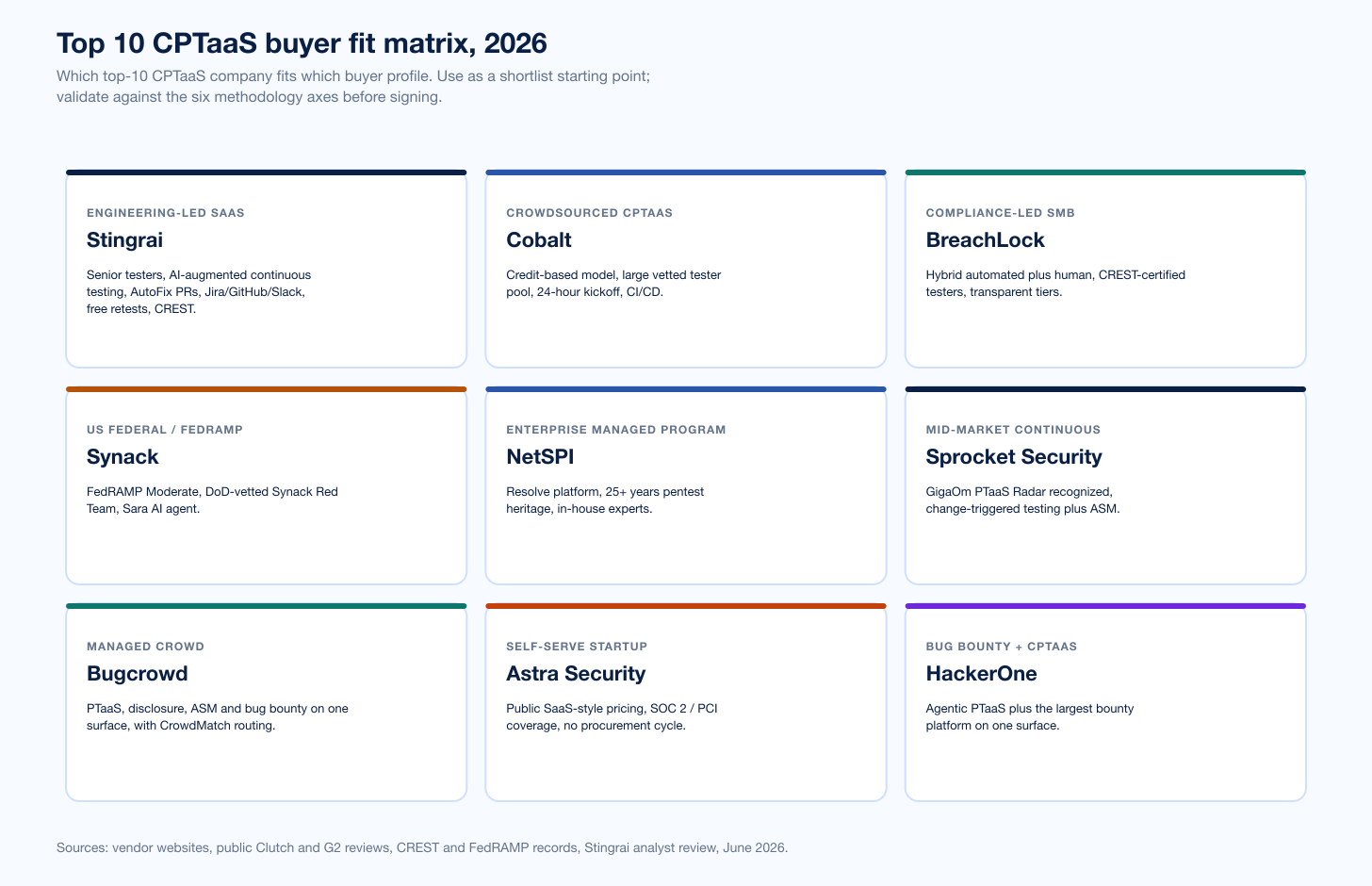Click the subtitle starting "Which top-10 CPTaaS company"
Viewport: 1372px width, 886px height.
click(x=353, y=87)
